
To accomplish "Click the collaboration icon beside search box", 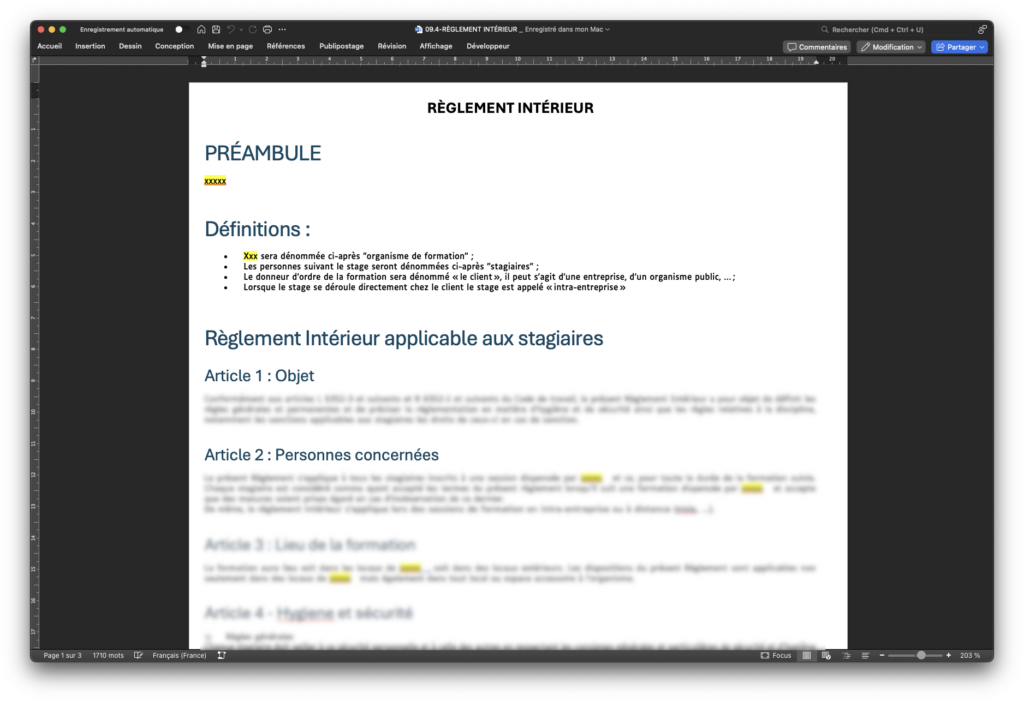I will click(982, 30).
